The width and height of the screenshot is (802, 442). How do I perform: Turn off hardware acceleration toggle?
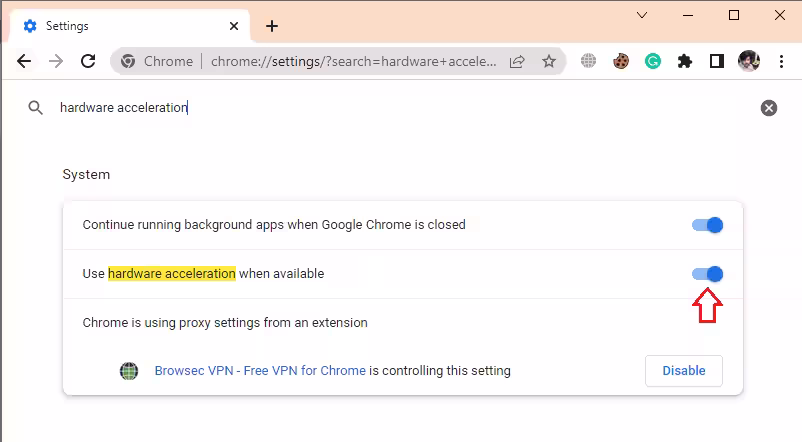coord(707,274)
